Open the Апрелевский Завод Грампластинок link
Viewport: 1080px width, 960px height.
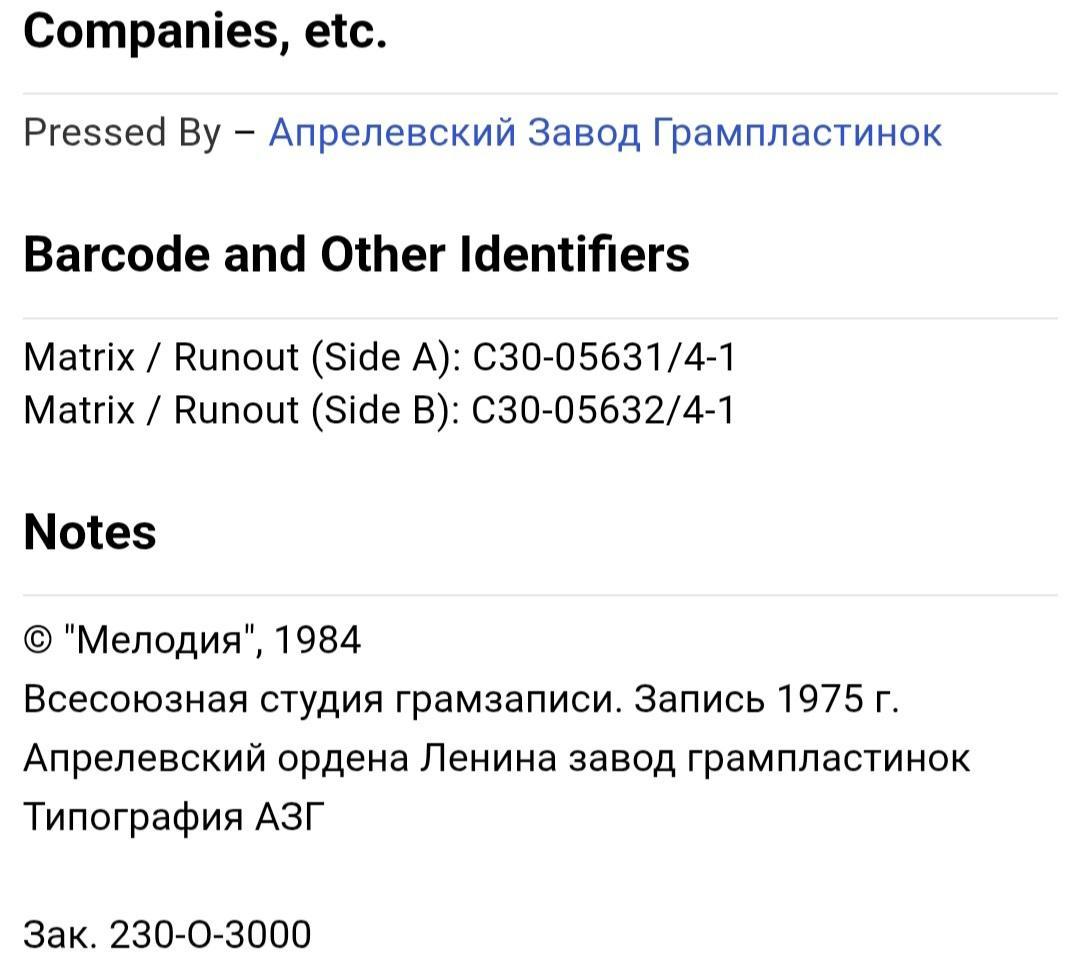[x=605, y=132]
